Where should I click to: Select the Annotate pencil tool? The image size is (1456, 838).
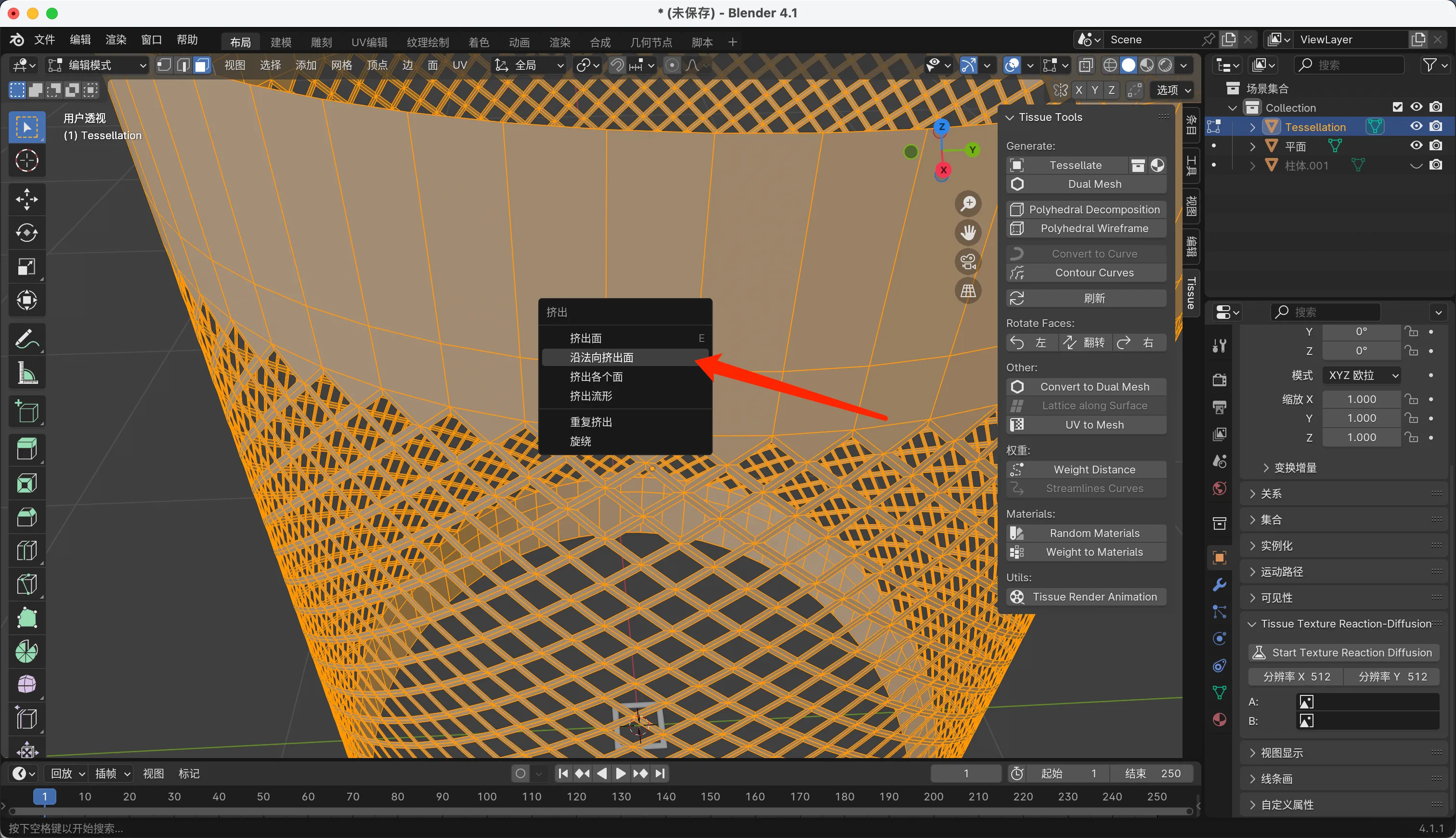pyautogui.click(x=26, y=340)
